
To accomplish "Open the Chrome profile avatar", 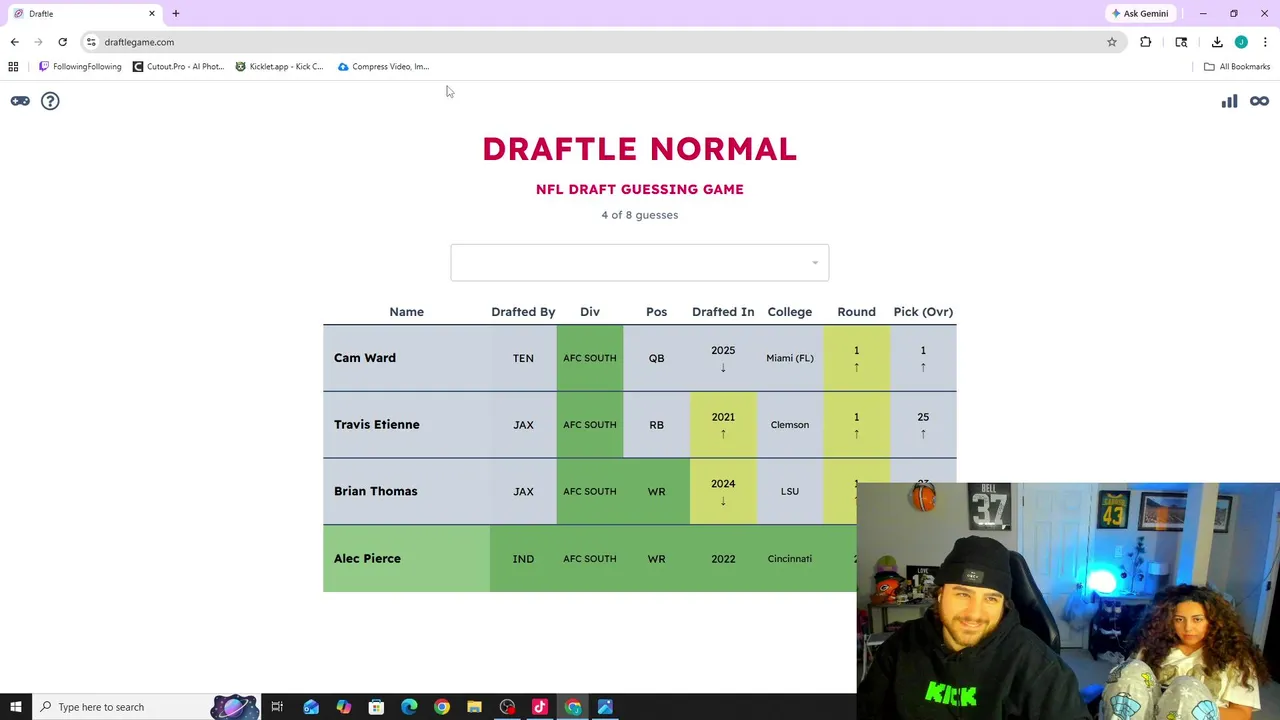I will (x=1241, y=42).
